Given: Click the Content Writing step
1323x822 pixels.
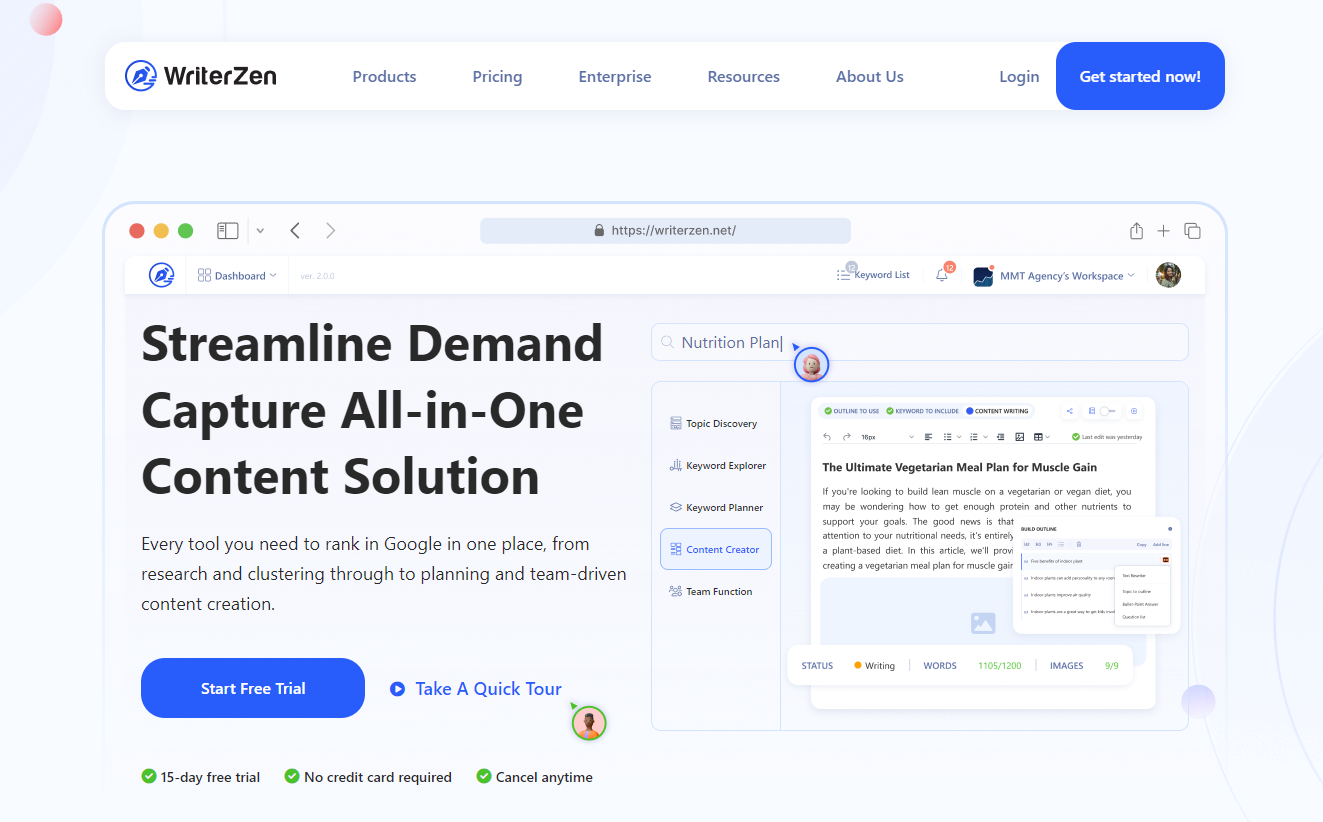Looking at the screenshot, I should tap(997, 411).
